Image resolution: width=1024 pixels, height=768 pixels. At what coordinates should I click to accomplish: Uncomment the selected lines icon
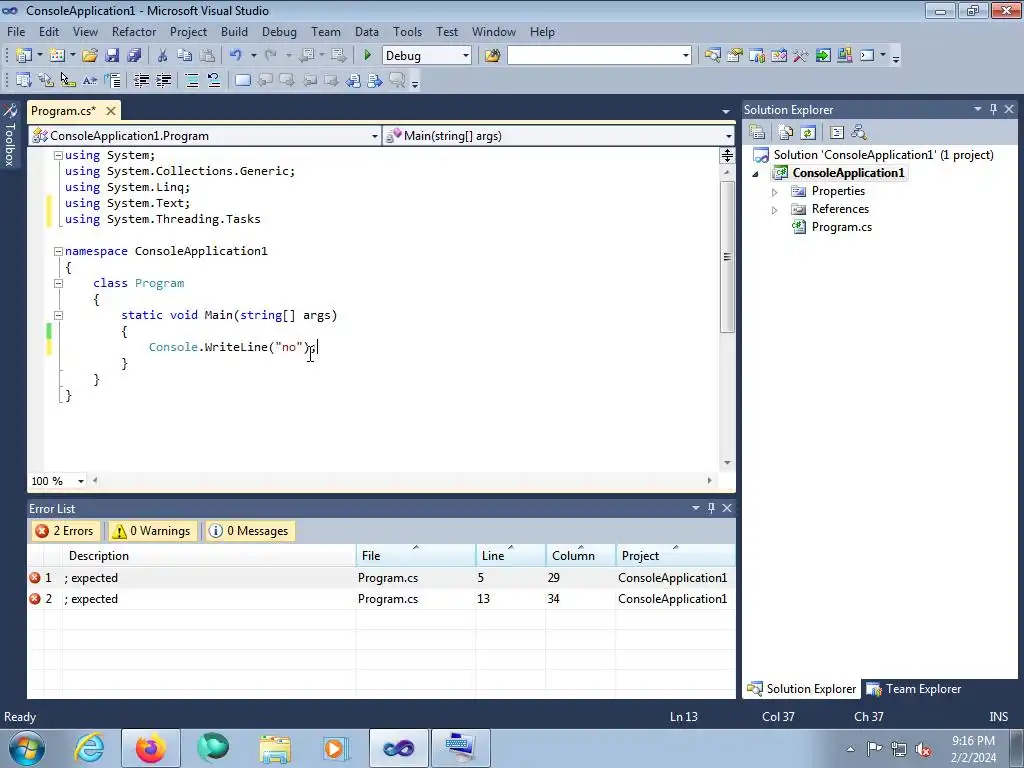(x=214, y=80)
